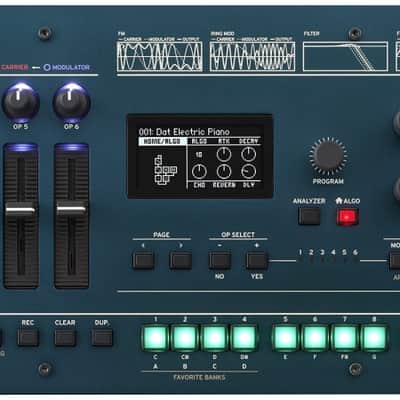
Task: Go to previous page with PAGE < button
Action: point(143,260)
